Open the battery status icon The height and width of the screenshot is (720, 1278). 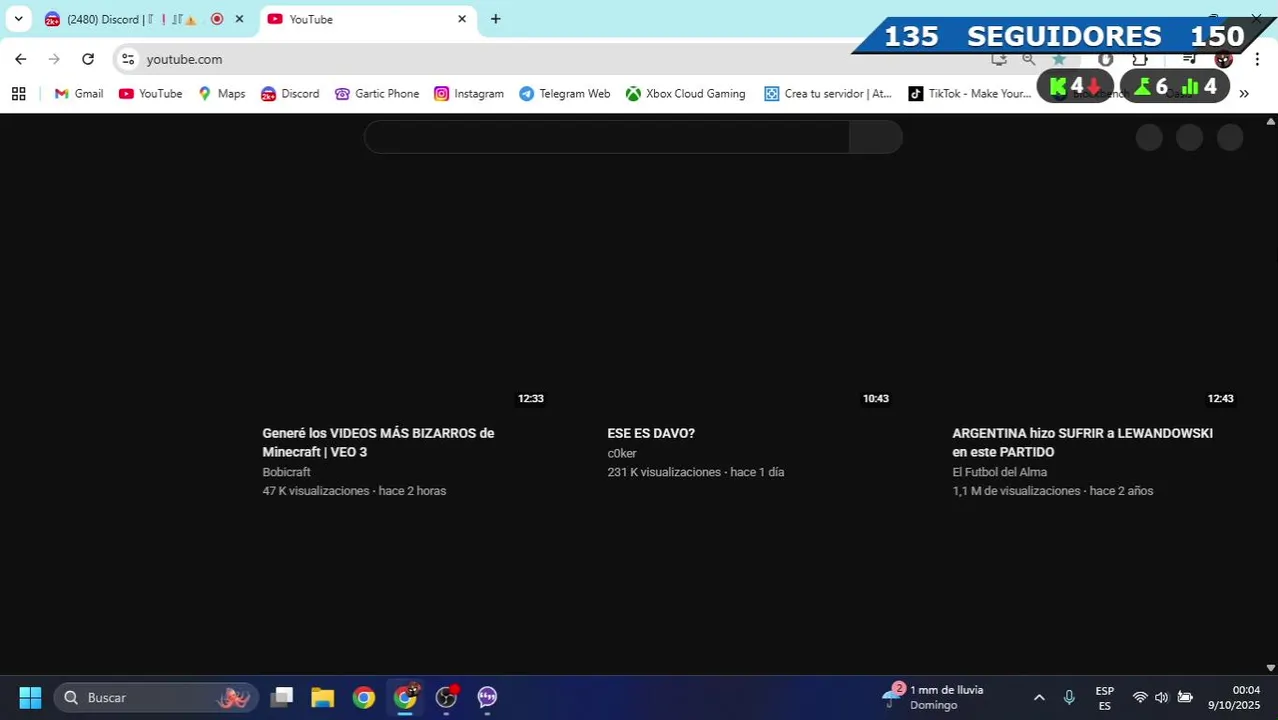pos(1185,697)
